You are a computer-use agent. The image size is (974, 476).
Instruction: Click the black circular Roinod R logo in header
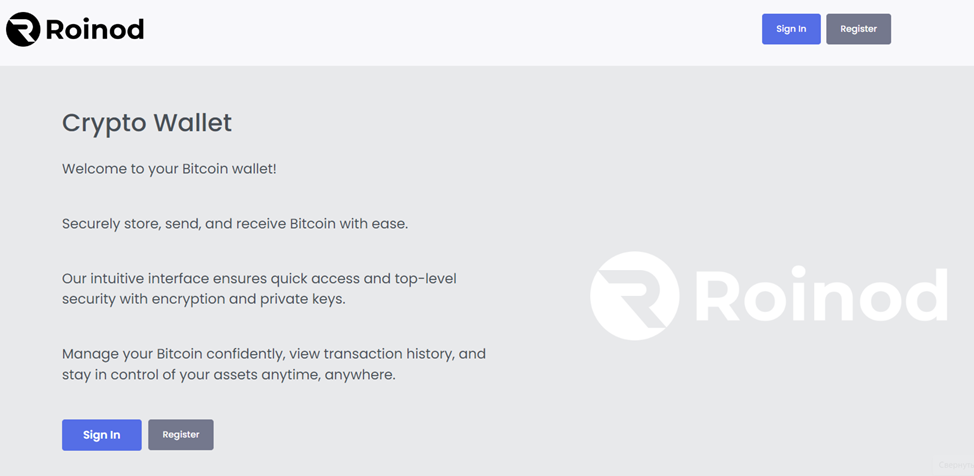coord(23,29)
